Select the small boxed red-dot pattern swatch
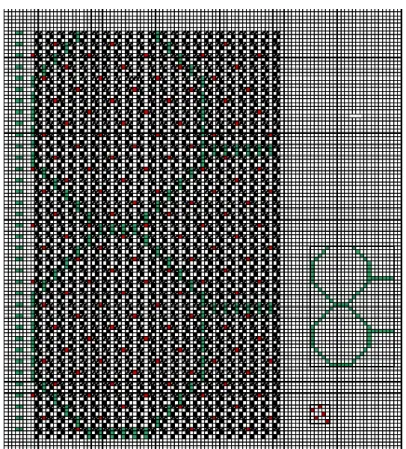This screenshot has width=406, height=449. (320, 414)
